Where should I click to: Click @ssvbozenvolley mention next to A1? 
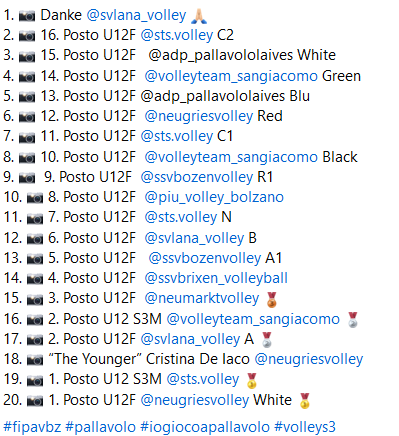coord(205,258)
